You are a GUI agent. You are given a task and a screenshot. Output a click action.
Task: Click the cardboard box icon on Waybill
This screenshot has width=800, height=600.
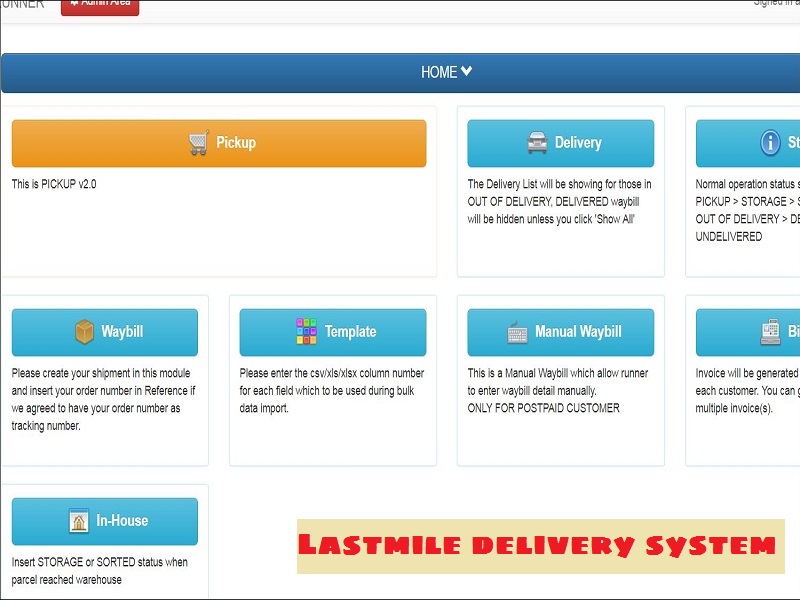click(x=85, y=332)
